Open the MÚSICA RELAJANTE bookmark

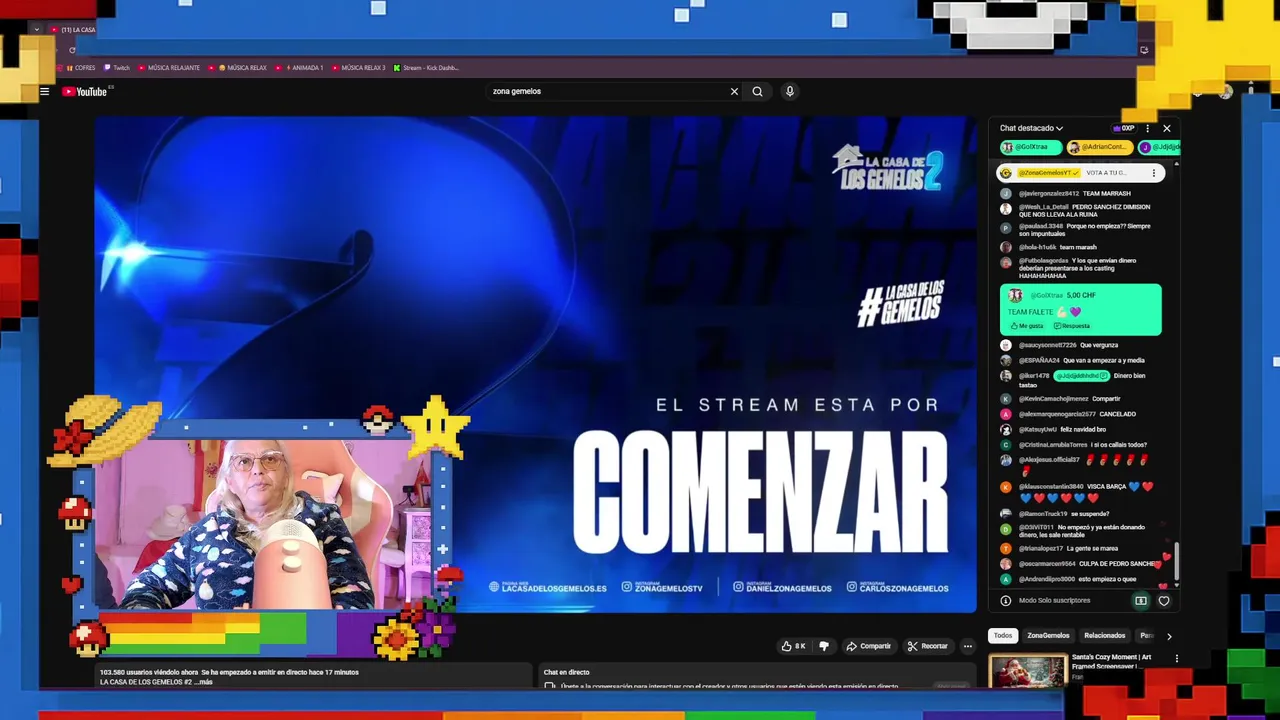pos(169,68)
